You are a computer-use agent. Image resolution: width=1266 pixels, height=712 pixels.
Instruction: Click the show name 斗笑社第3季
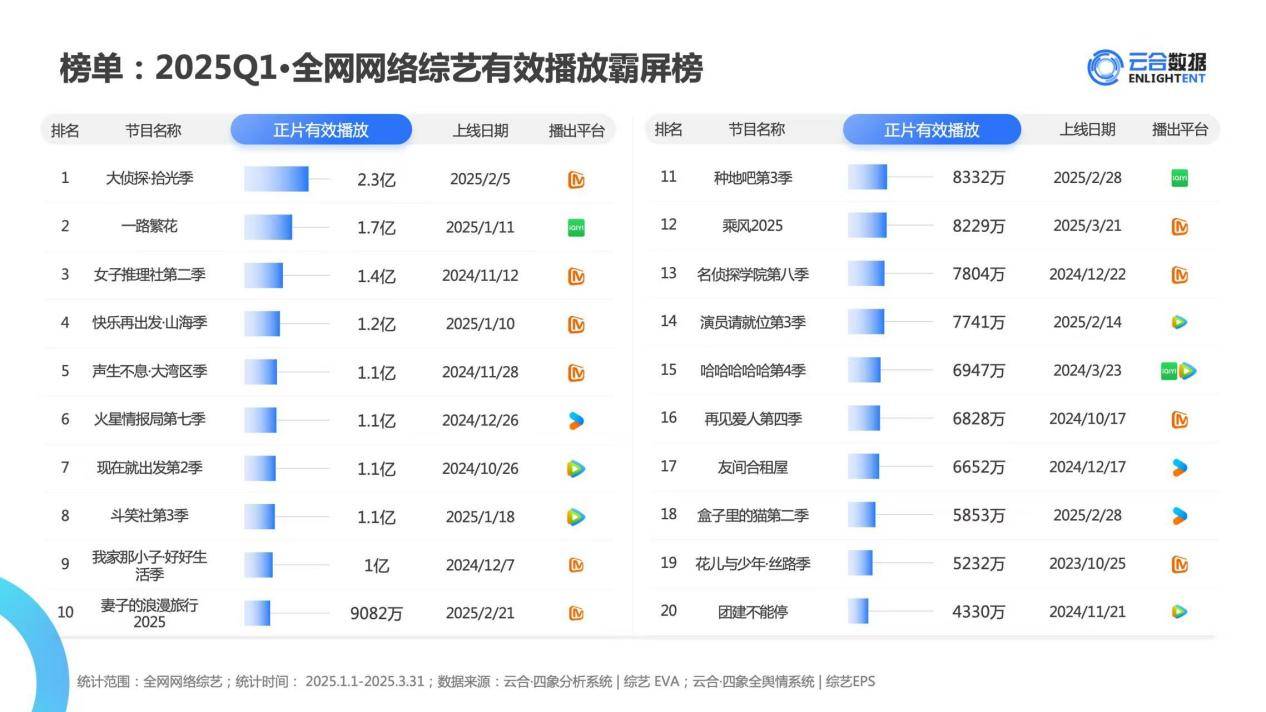(149, 516)
